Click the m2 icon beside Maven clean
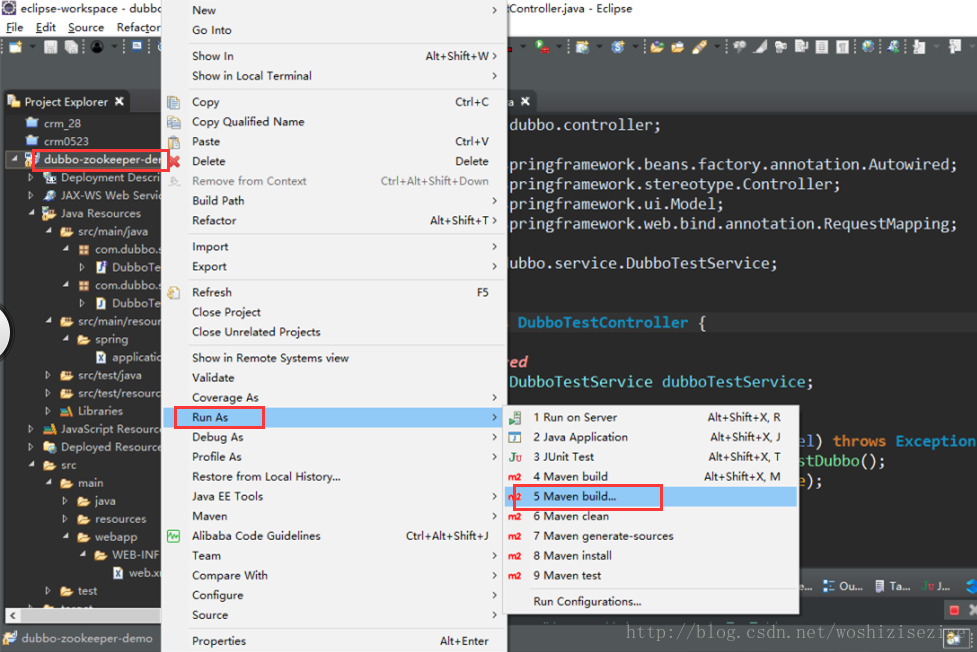 (515, 517)
